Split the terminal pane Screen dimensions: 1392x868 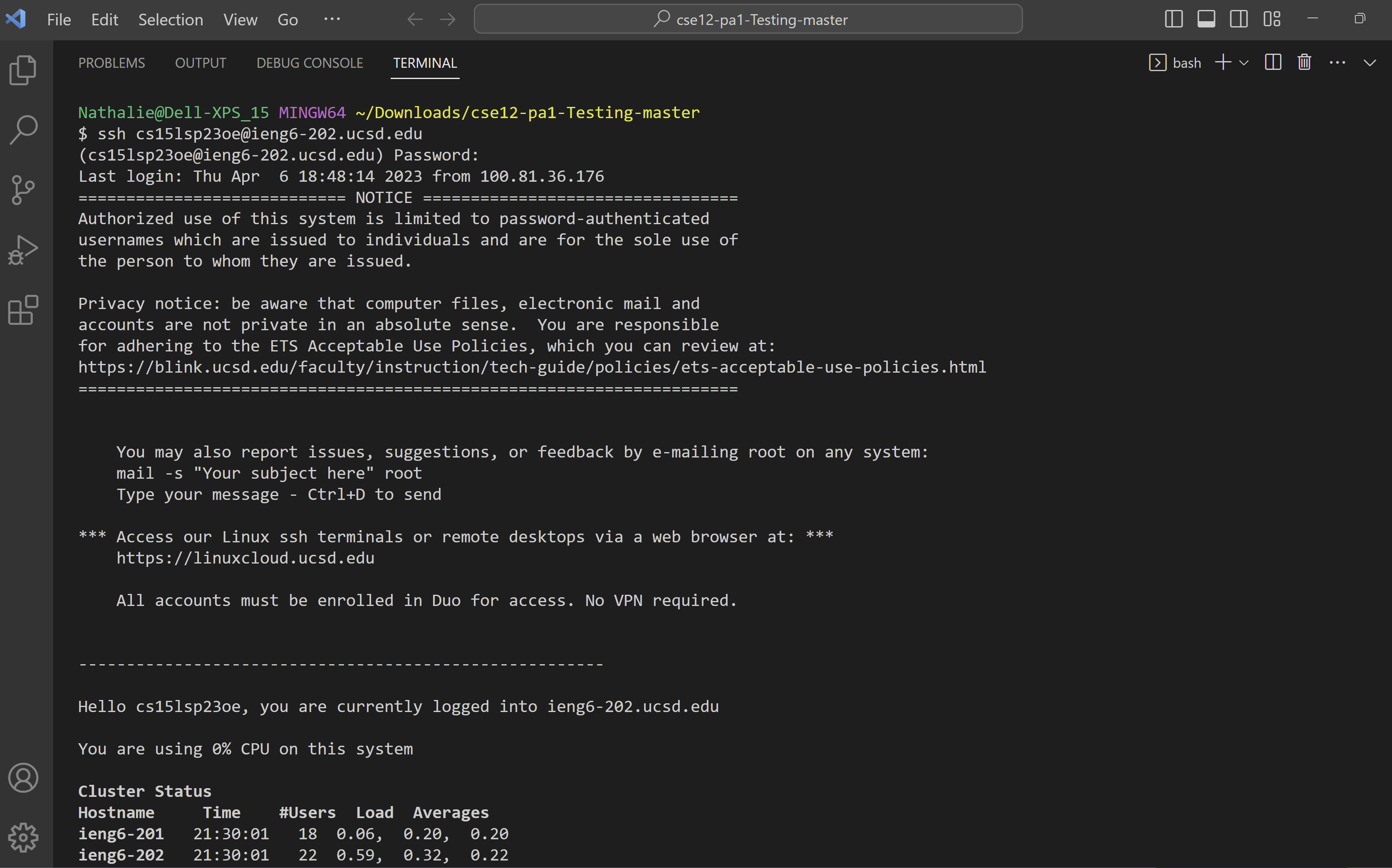click(1273, 62)
